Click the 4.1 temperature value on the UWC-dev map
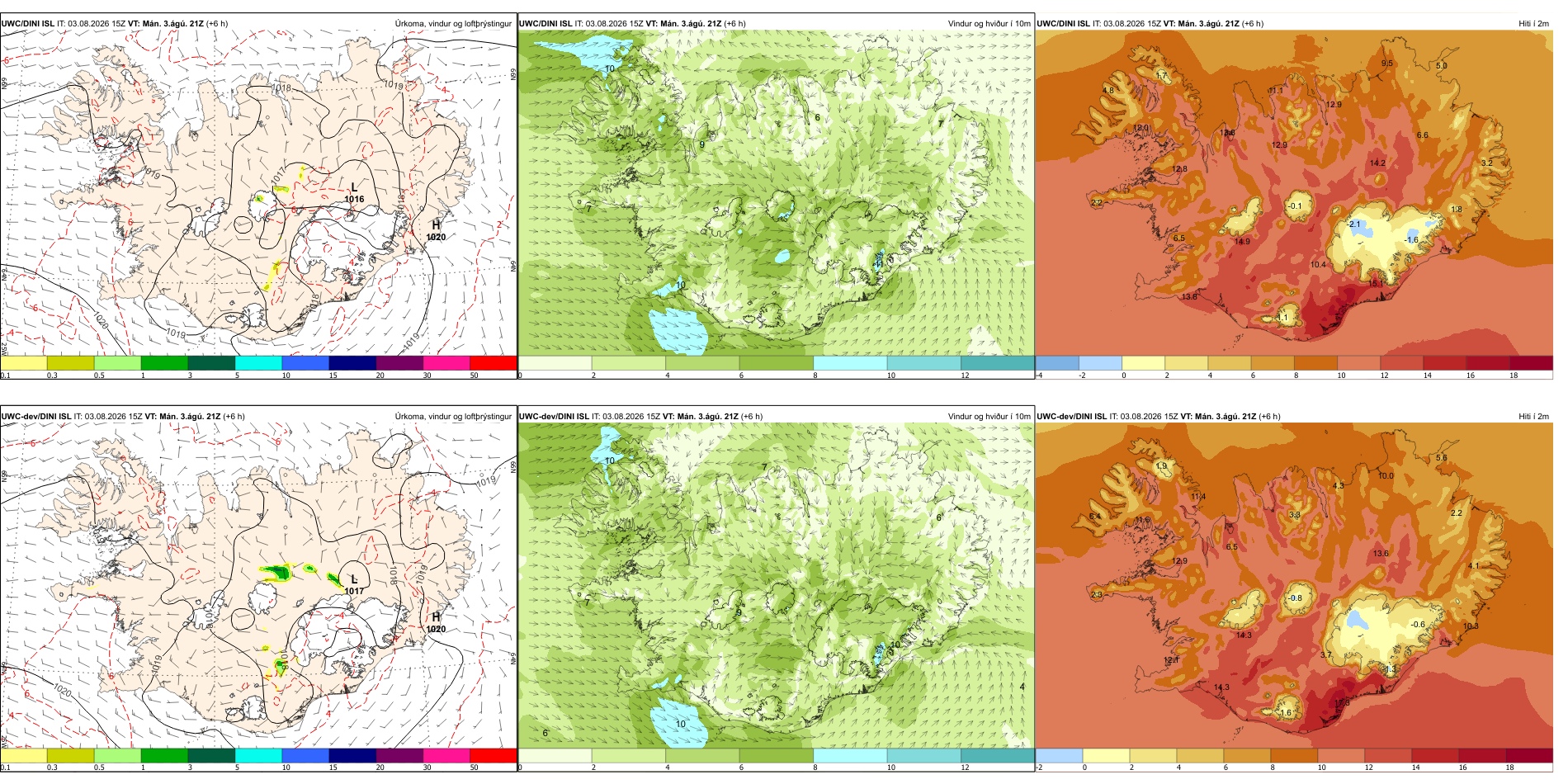 [1473, 566]
